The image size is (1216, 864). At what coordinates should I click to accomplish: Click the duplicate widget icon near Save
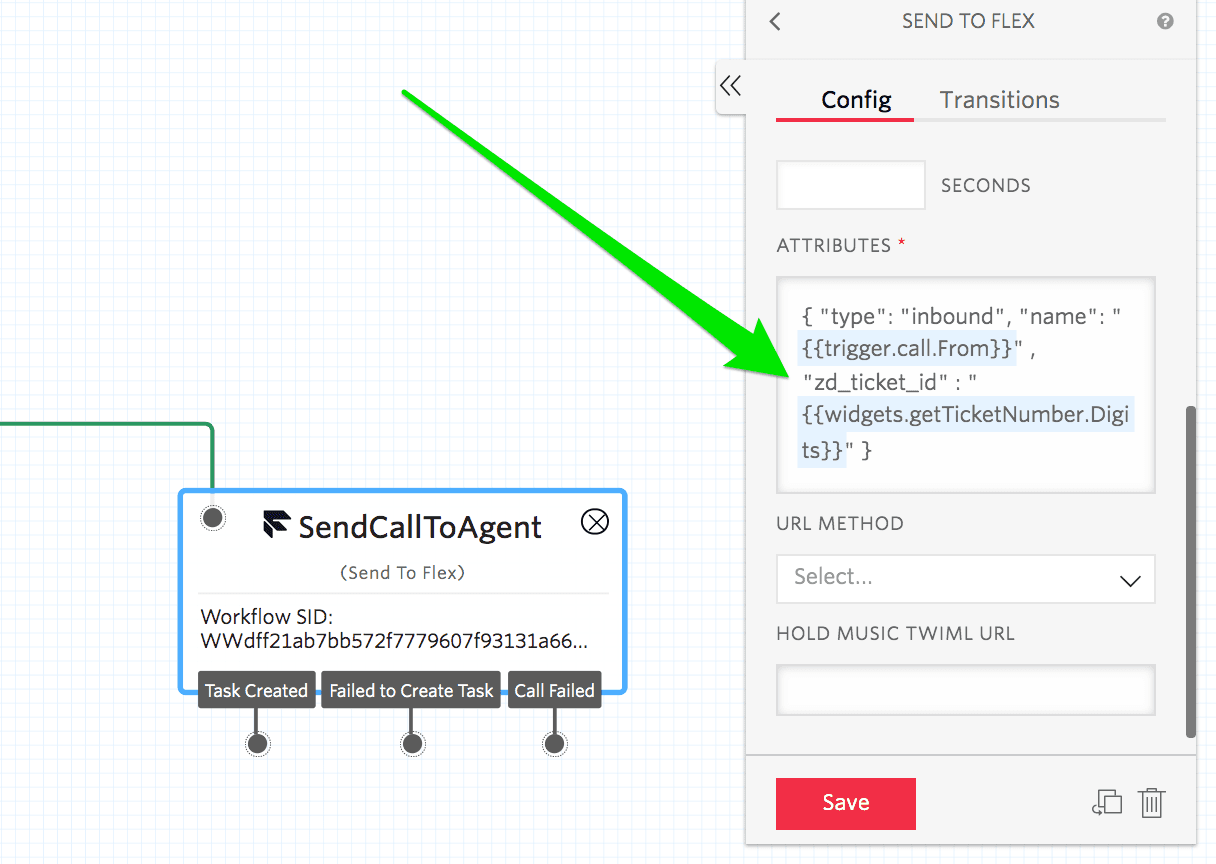[x=1107, y=803]
